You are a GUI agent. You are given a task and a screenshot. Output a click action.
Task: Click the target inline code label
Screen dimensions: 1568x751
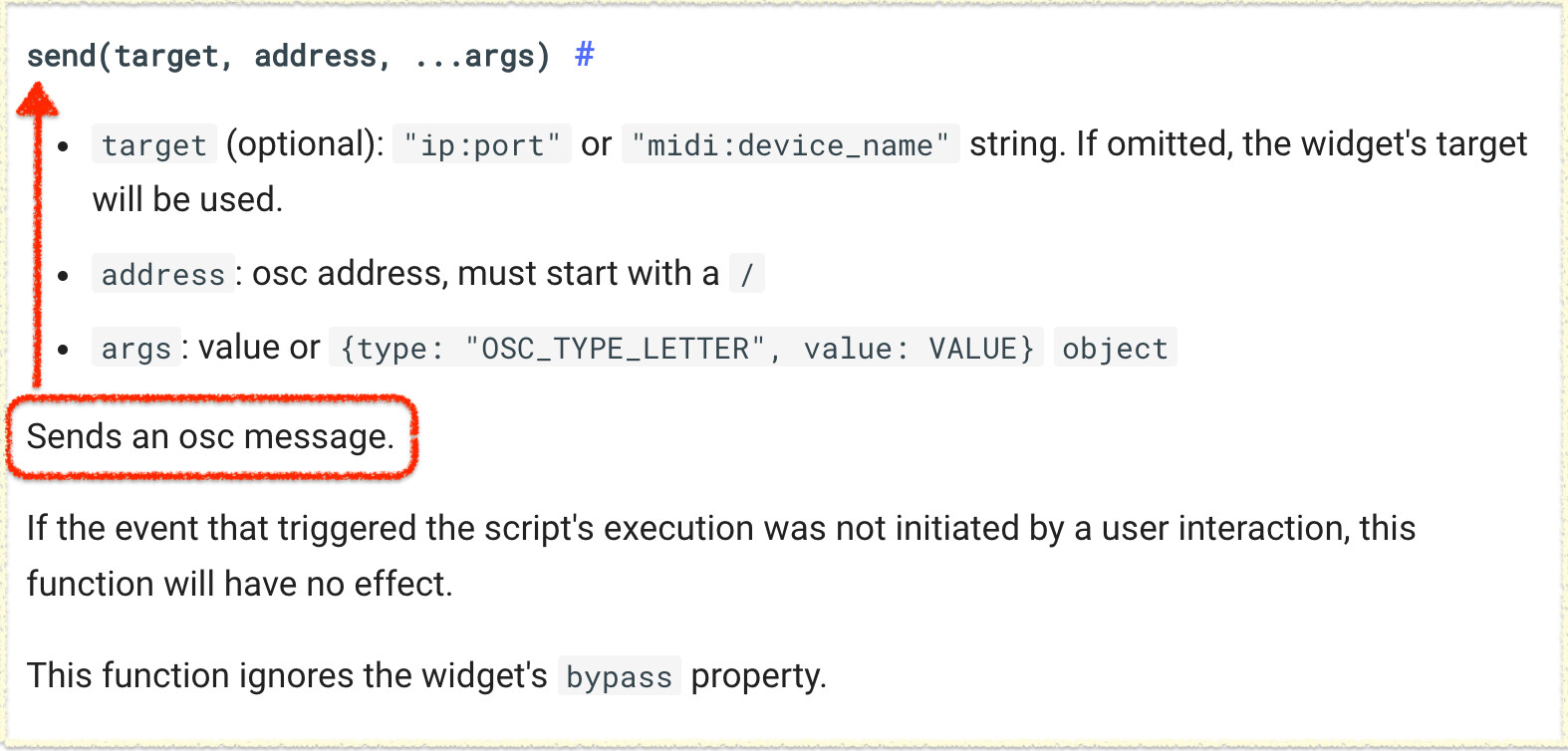point(153,145)
